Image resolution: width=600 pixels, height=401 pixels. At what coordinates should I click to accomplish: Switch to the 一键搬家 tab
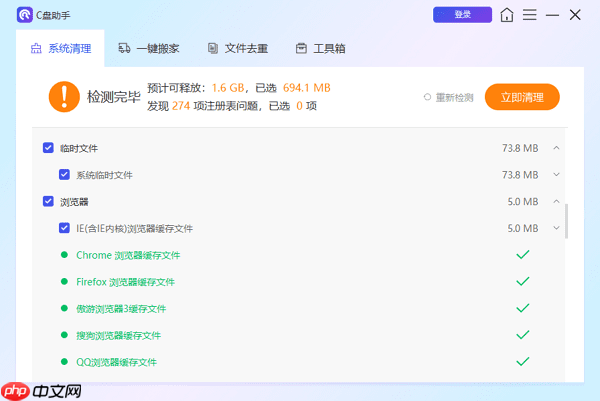[148, 49]
